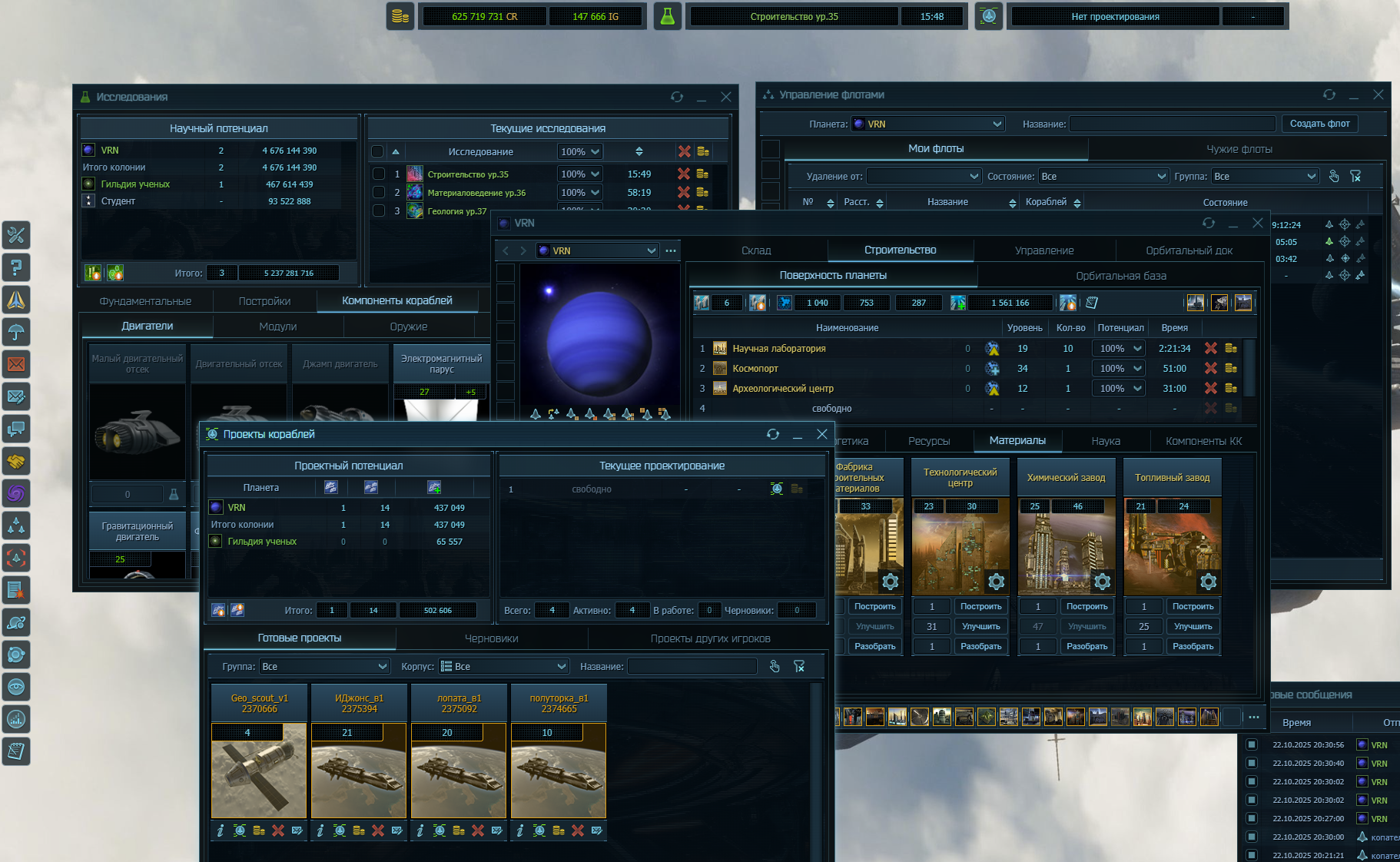Click the question mark help sidebar icon
The height and width of the screenshot is (862, 1400).
point(16,267)
